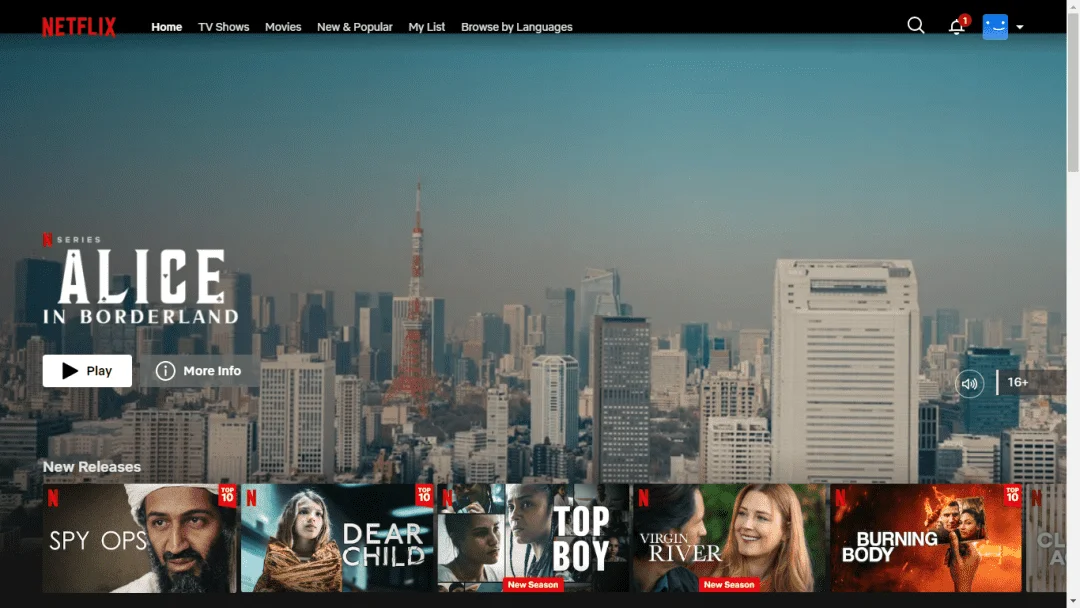The image size is (1080, 608).
Task: Play Alice in Borderland
Action: (x=87, y=370)
